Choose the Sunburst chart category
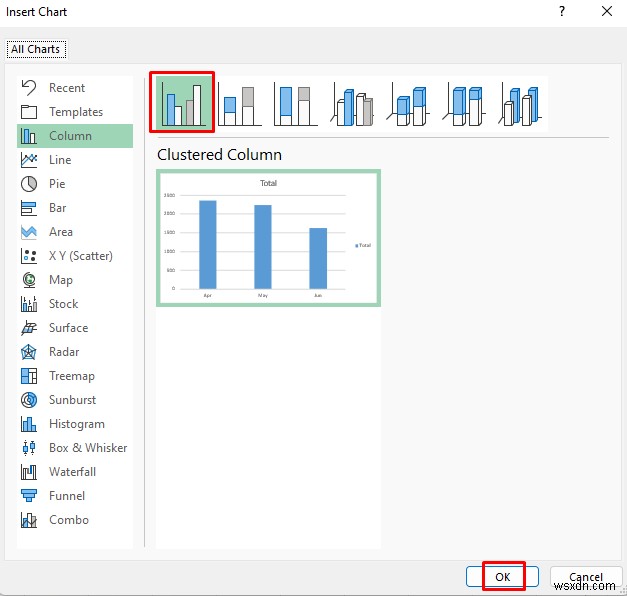The image size is (627, 596). (75, 400)
